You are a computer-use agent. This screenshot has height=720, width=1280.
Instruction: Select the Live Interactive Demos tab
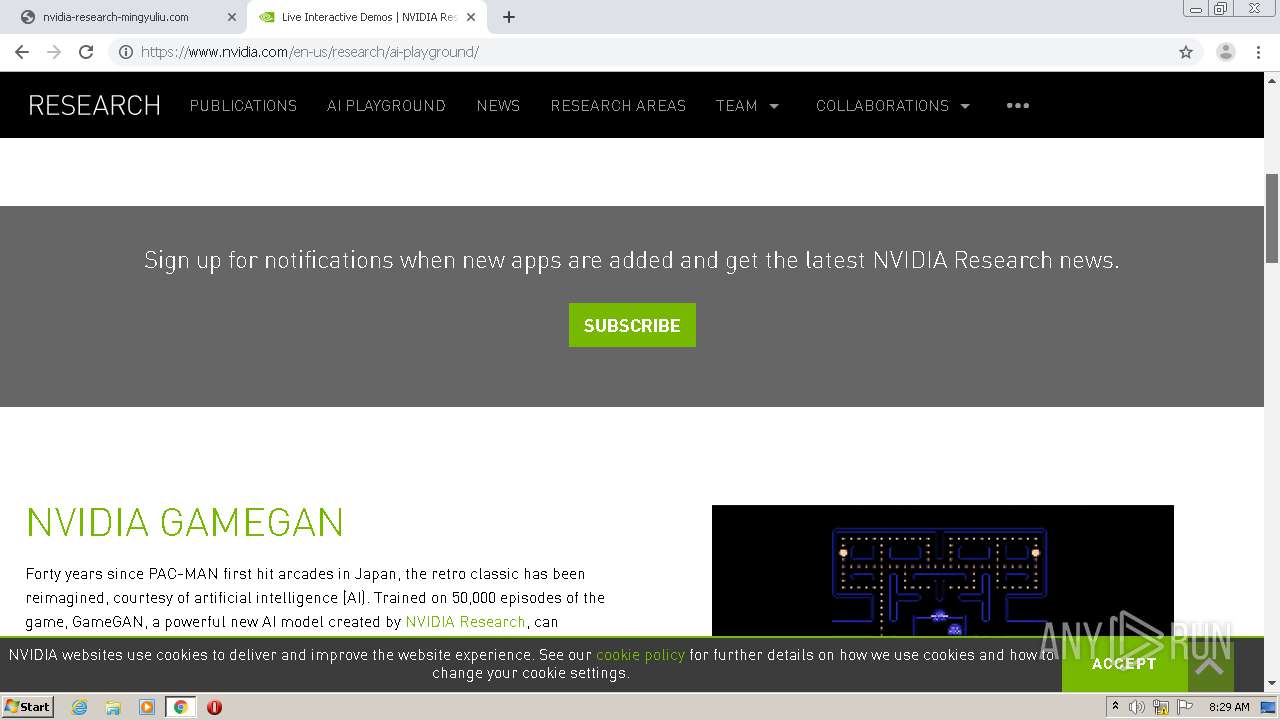point(368,17)
